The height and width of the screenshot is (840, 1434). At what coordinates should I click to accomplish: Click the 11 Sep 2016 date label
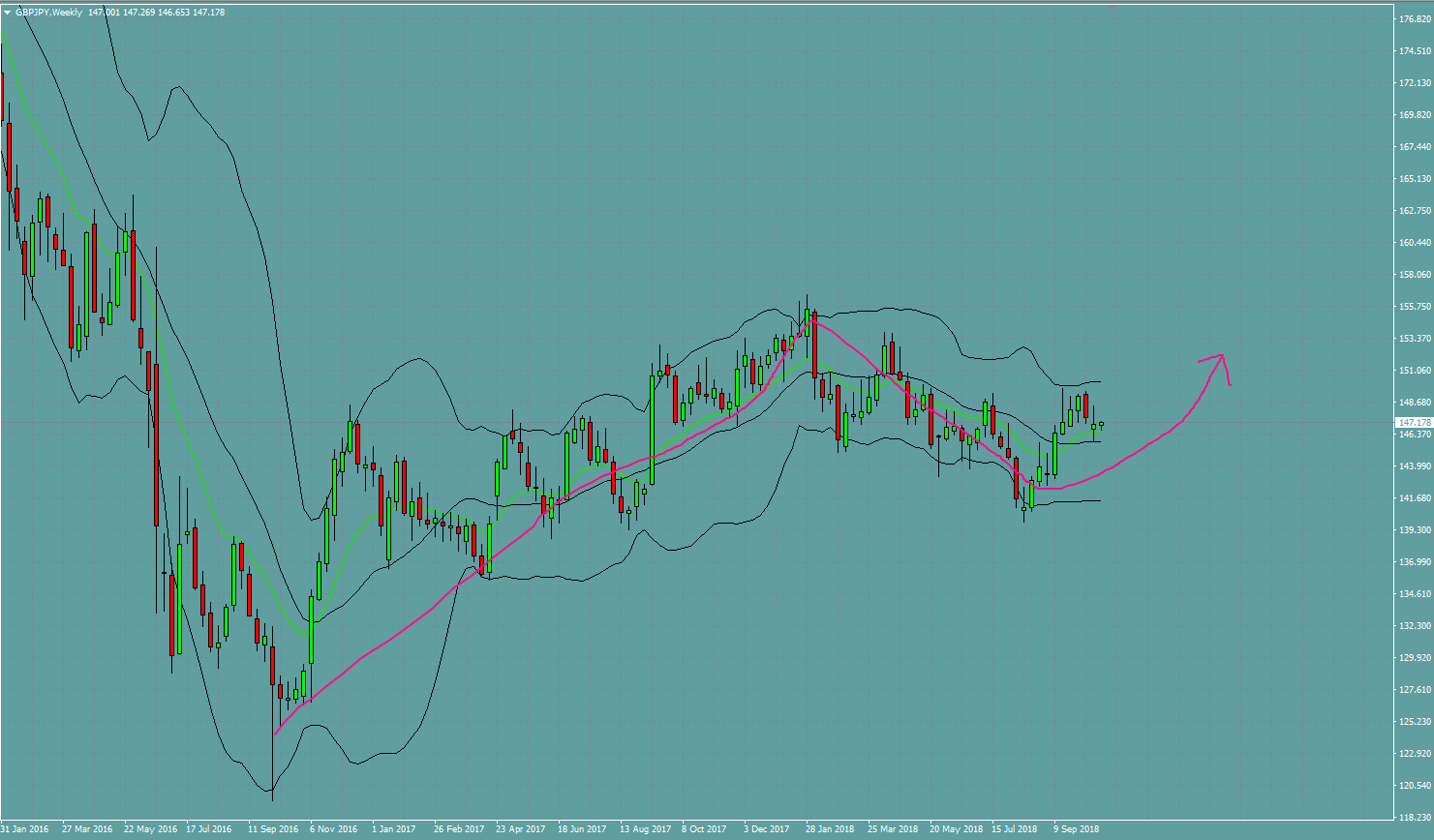pyautogui.click(x=273, y=829)
